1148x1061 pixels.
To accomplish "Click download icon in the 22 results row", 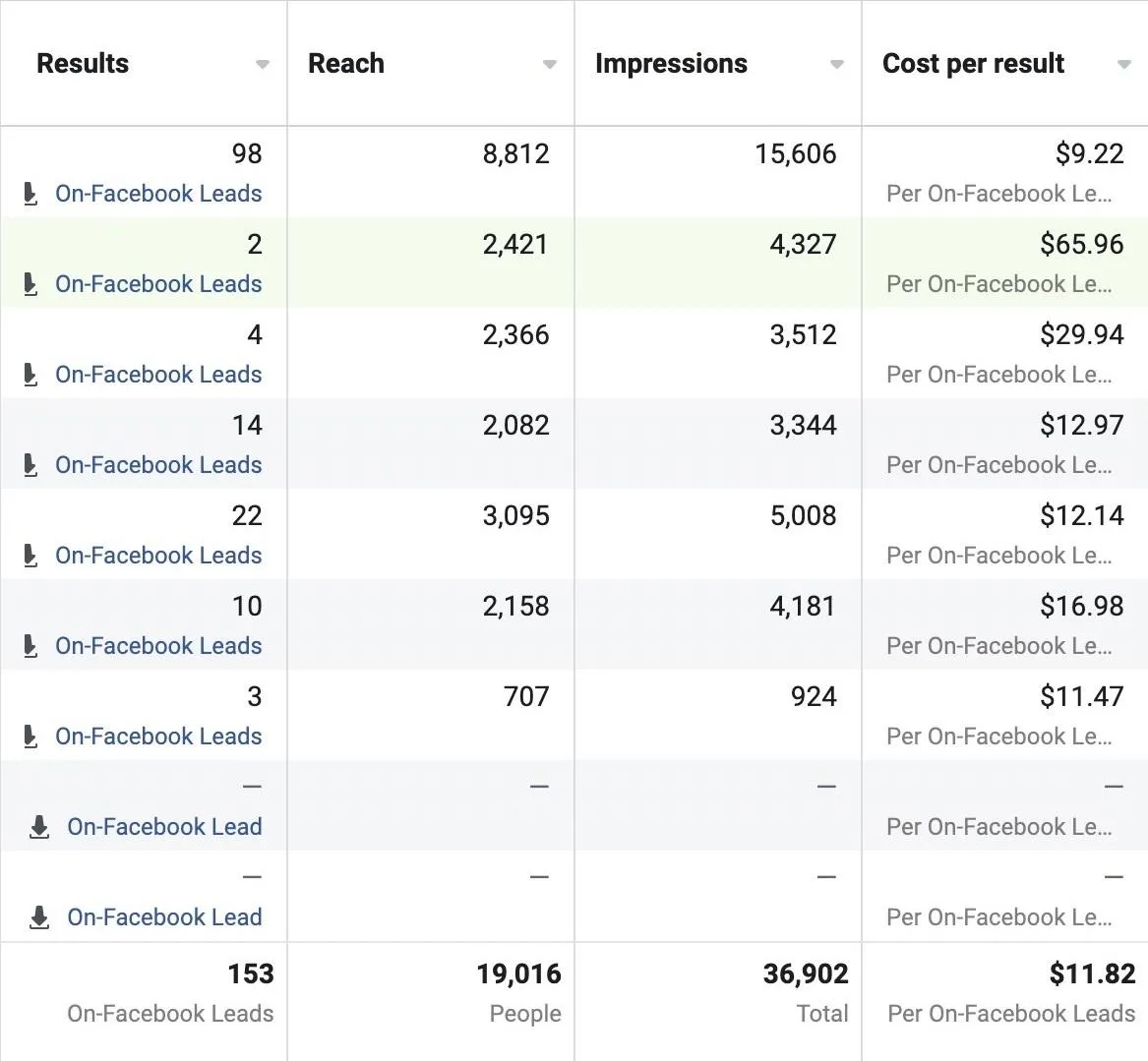I will pos(30,556).
